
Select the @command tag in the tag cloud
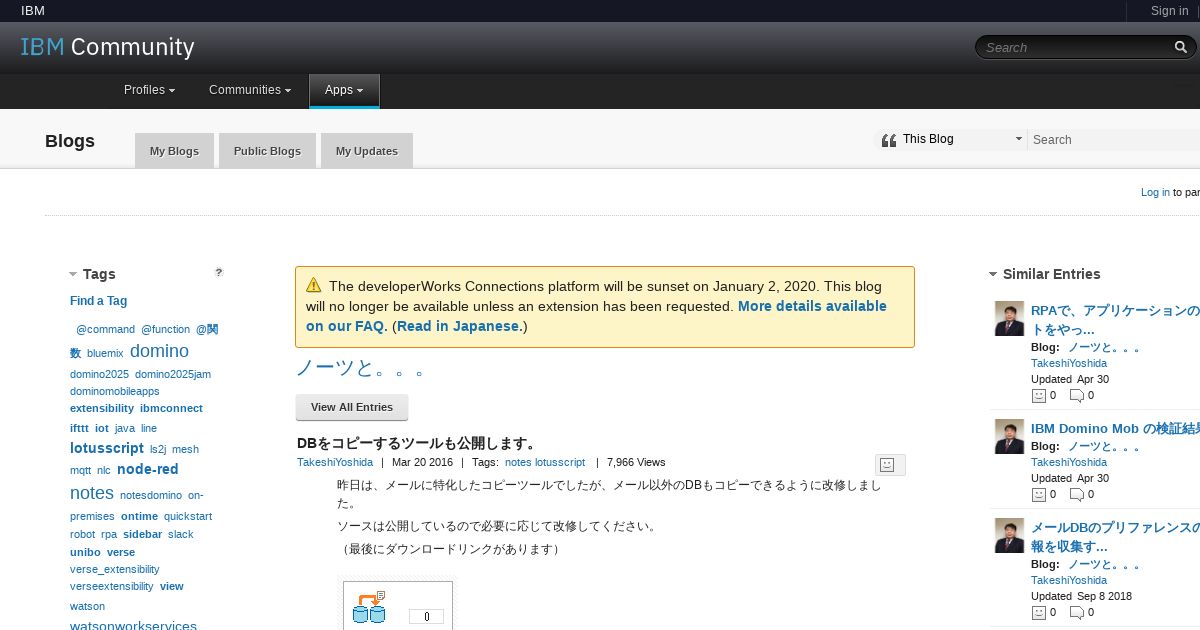(x=105, y=329)
